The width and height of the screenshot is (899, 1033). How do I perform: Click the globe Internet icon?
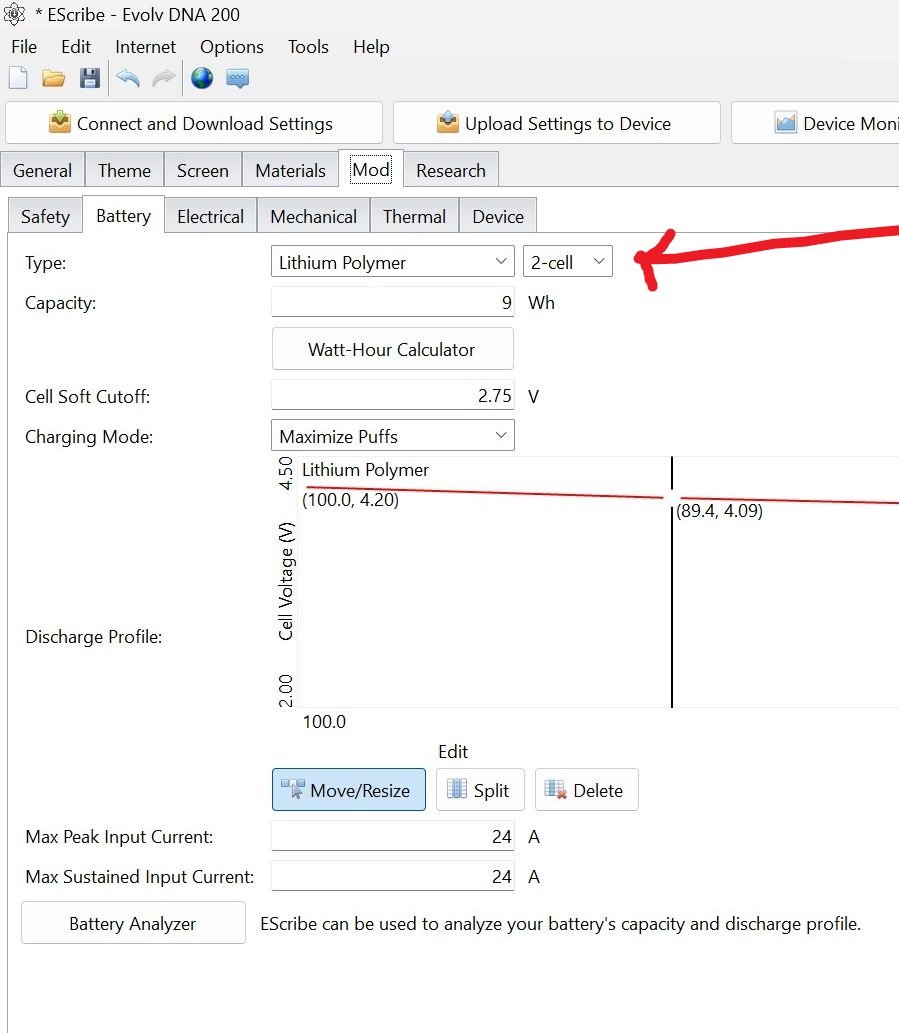202,79
